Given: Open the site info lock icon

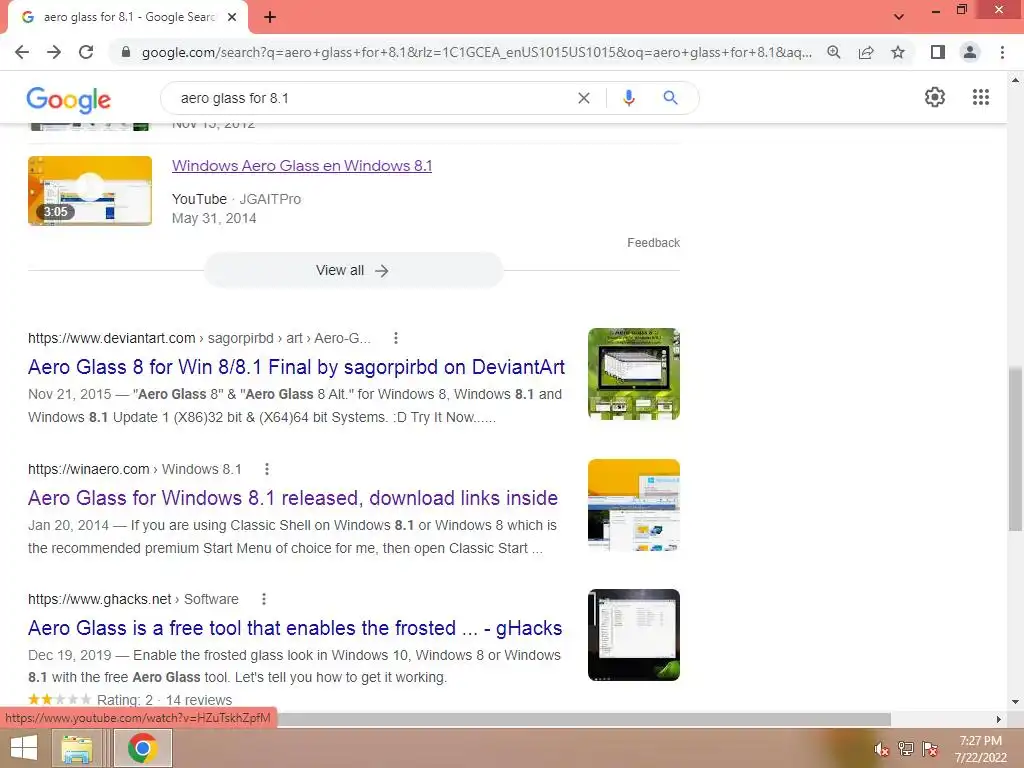Looking at the screenshot, I should click(126, 52).
